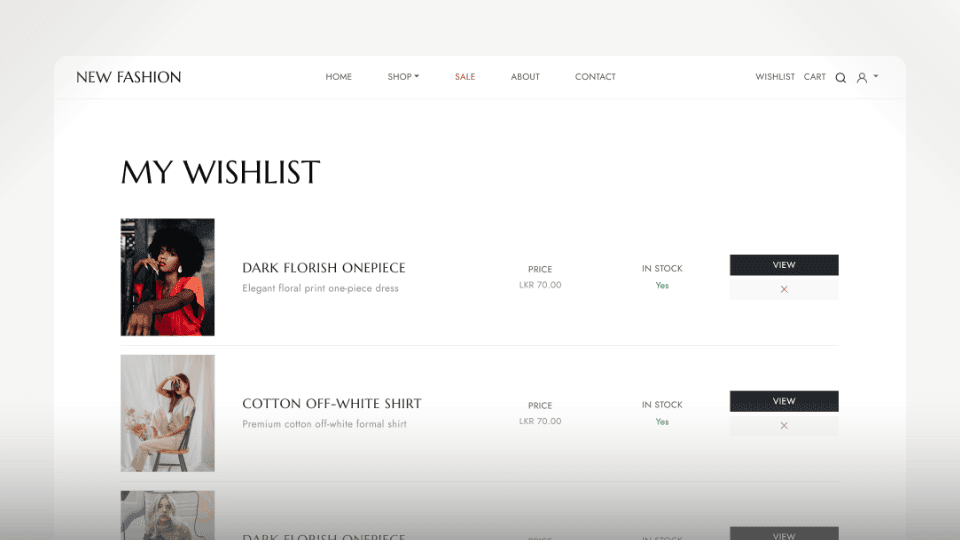Expand the SHOP dropdown menu

[x=403, y=77]
